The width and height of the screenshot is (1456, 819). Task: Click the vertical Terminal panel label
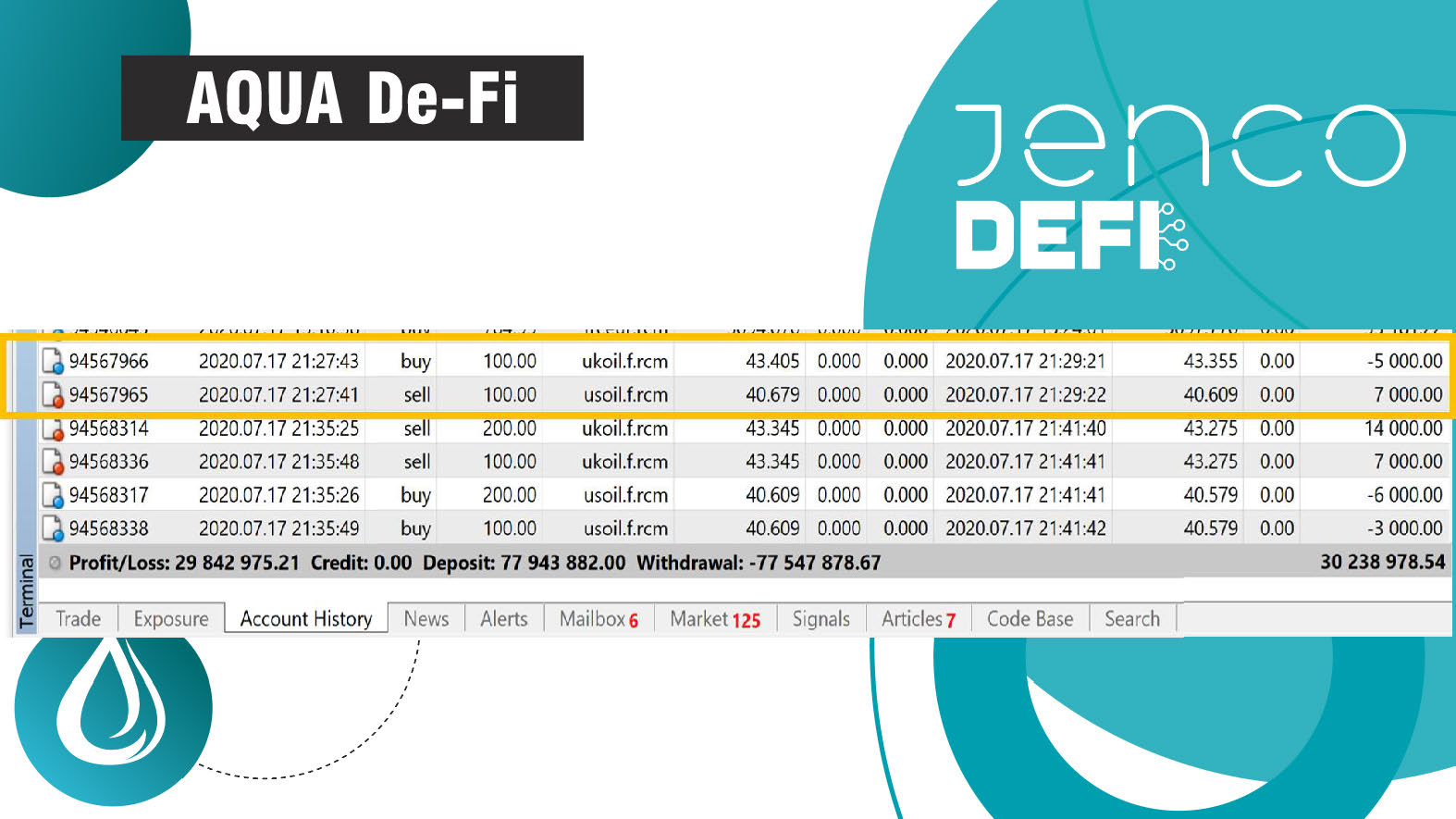coord(27,590)
